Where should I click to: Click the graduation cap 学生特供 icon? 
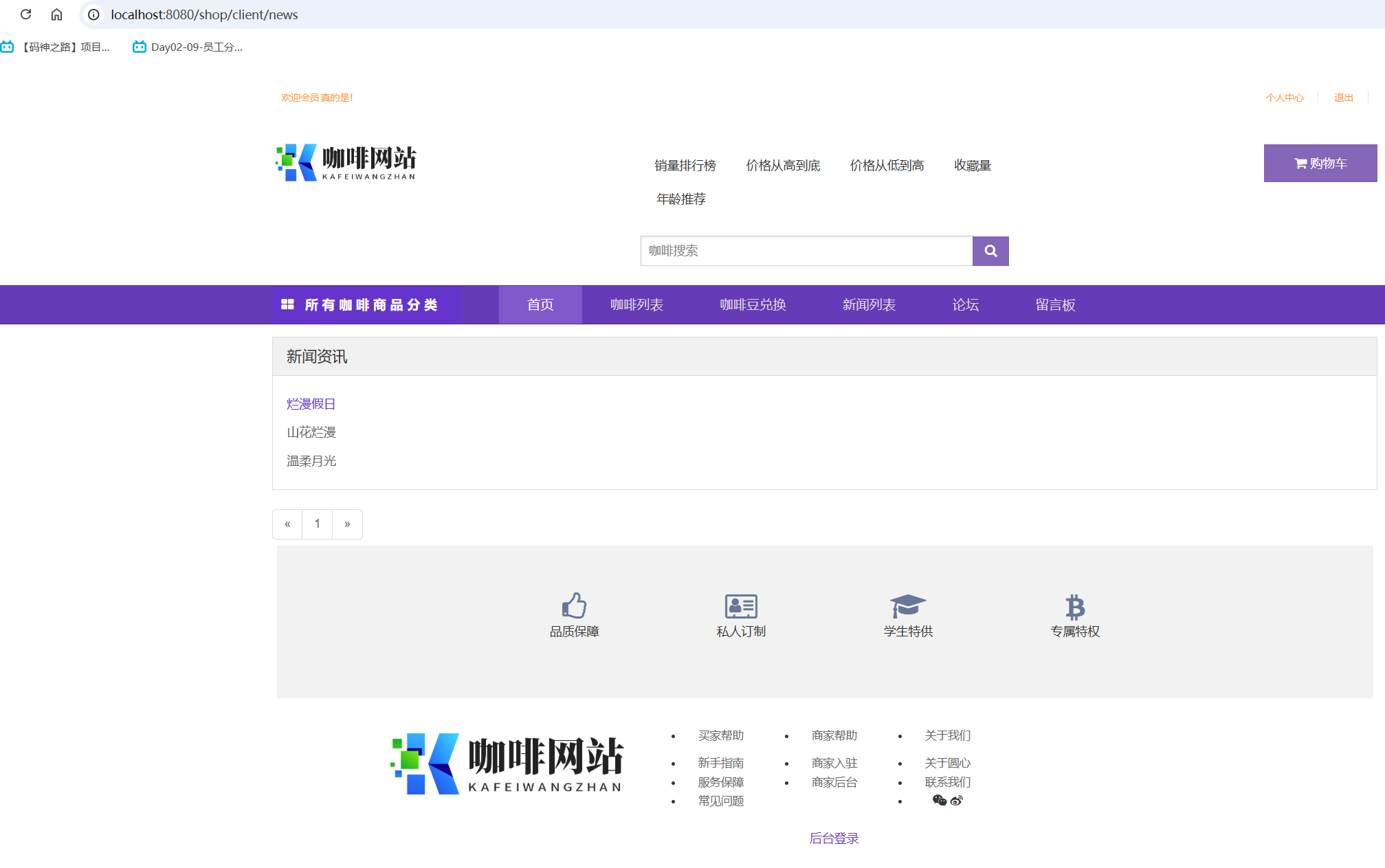click(907, 606)
